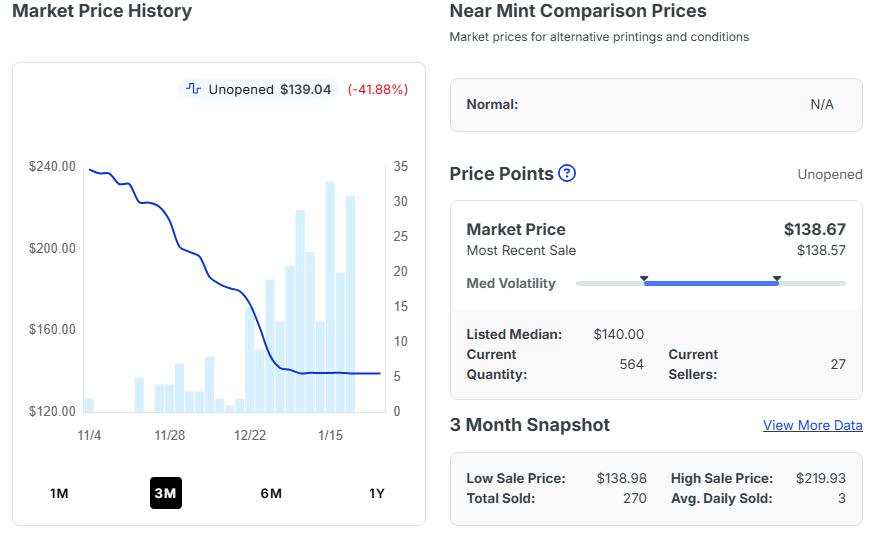The image size is (880, 535).
Task: Select the 3M time range
Action: click(165, 493)
